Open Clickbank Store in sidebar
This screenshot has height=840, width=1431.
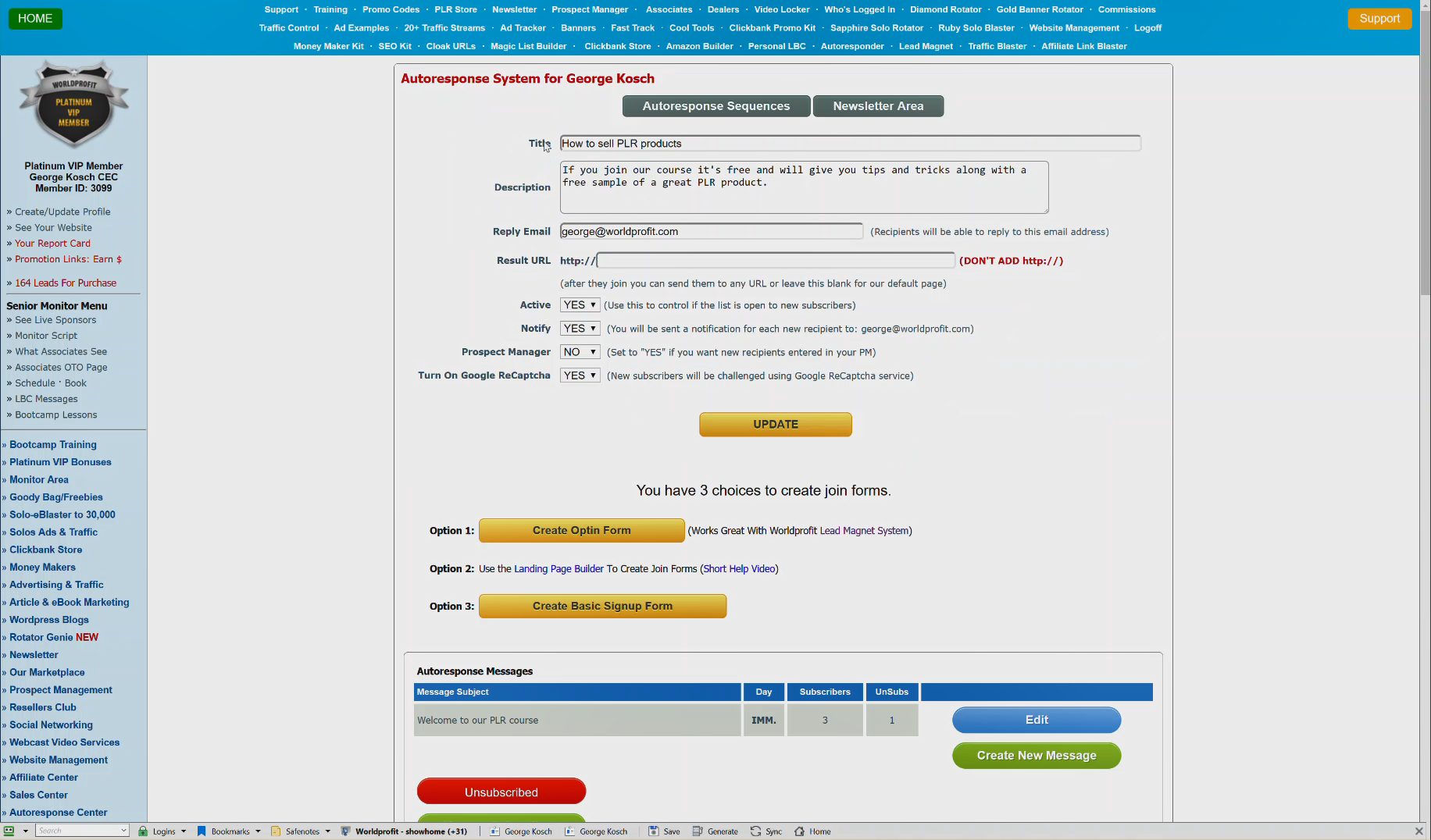pos(45,550)
